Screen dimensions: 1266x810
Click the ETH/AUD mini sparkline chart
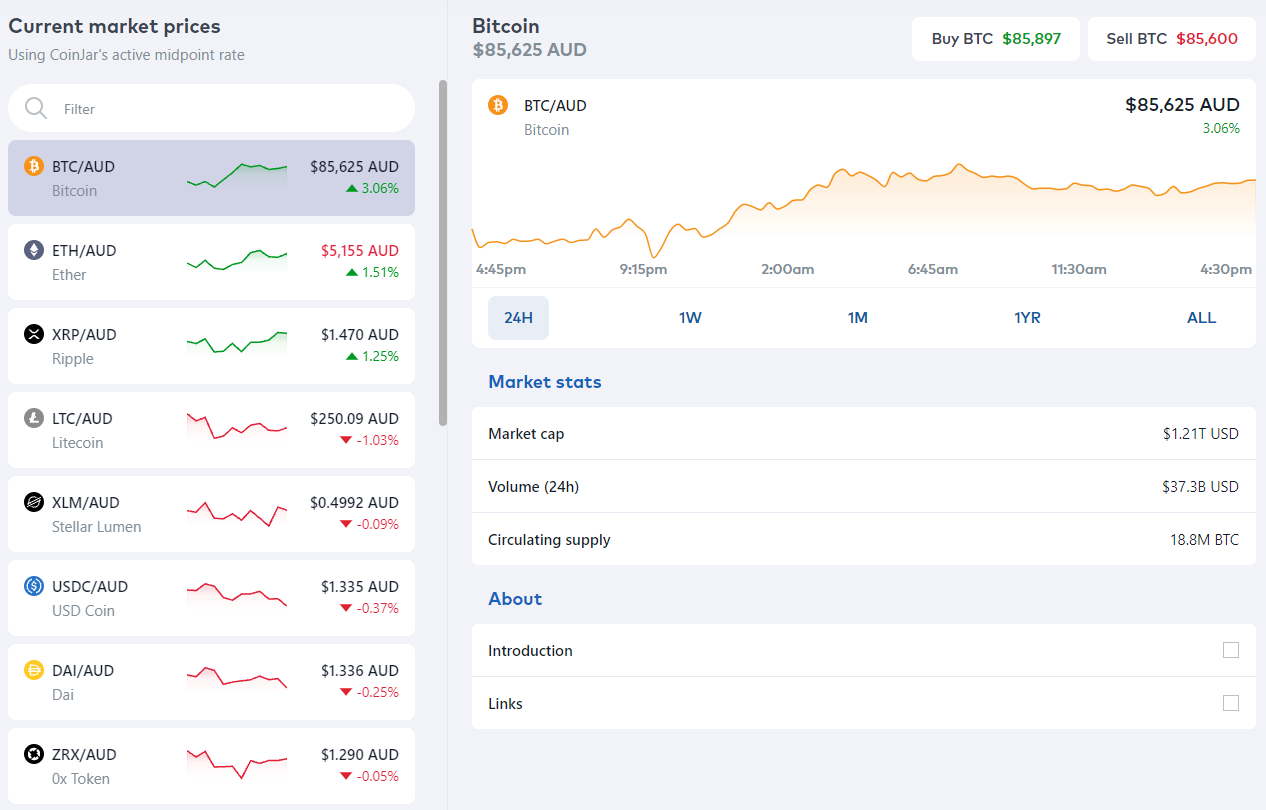pos(237,260)
